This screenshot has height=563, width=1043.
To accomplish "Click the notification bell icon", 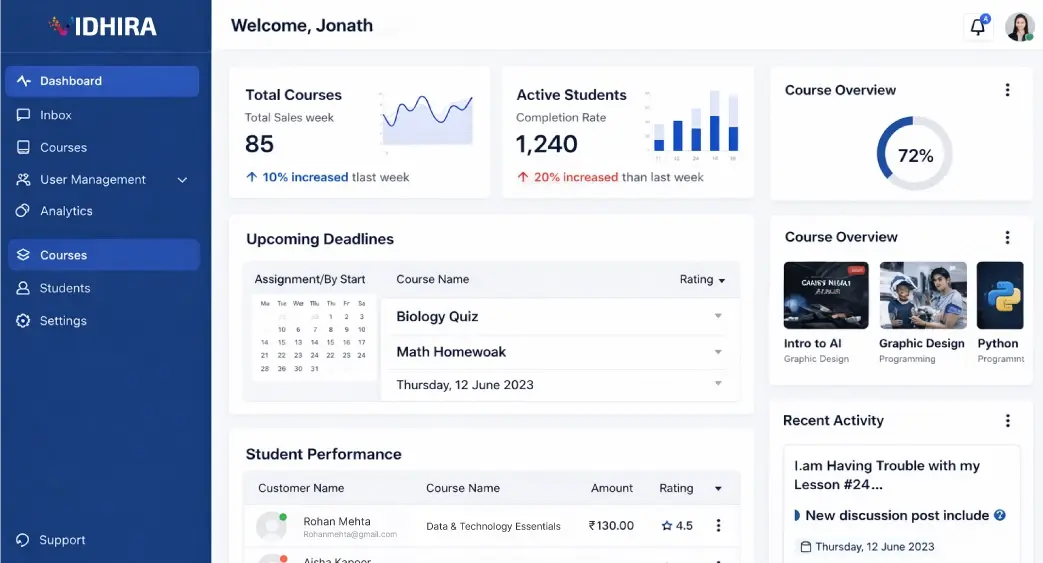I will point(978,27).
